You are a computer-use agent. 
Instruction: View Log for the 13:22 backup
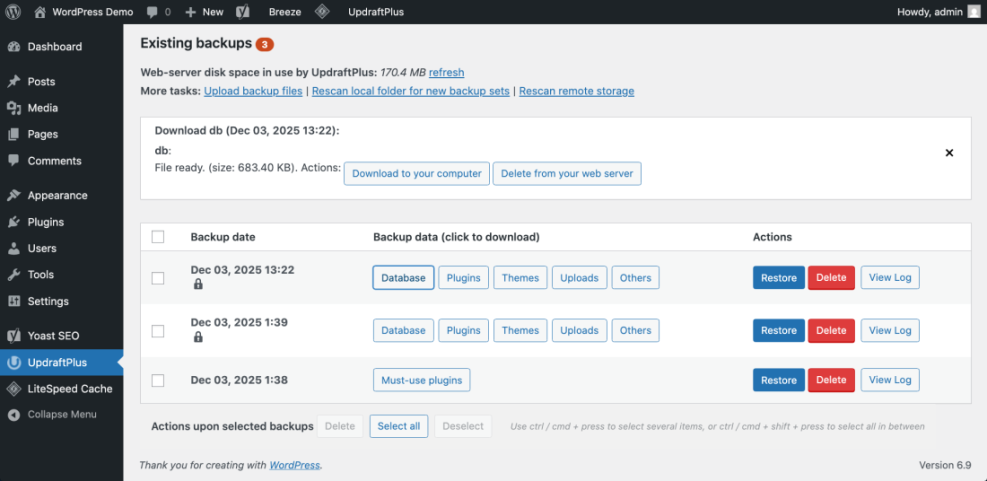[890, 277]
